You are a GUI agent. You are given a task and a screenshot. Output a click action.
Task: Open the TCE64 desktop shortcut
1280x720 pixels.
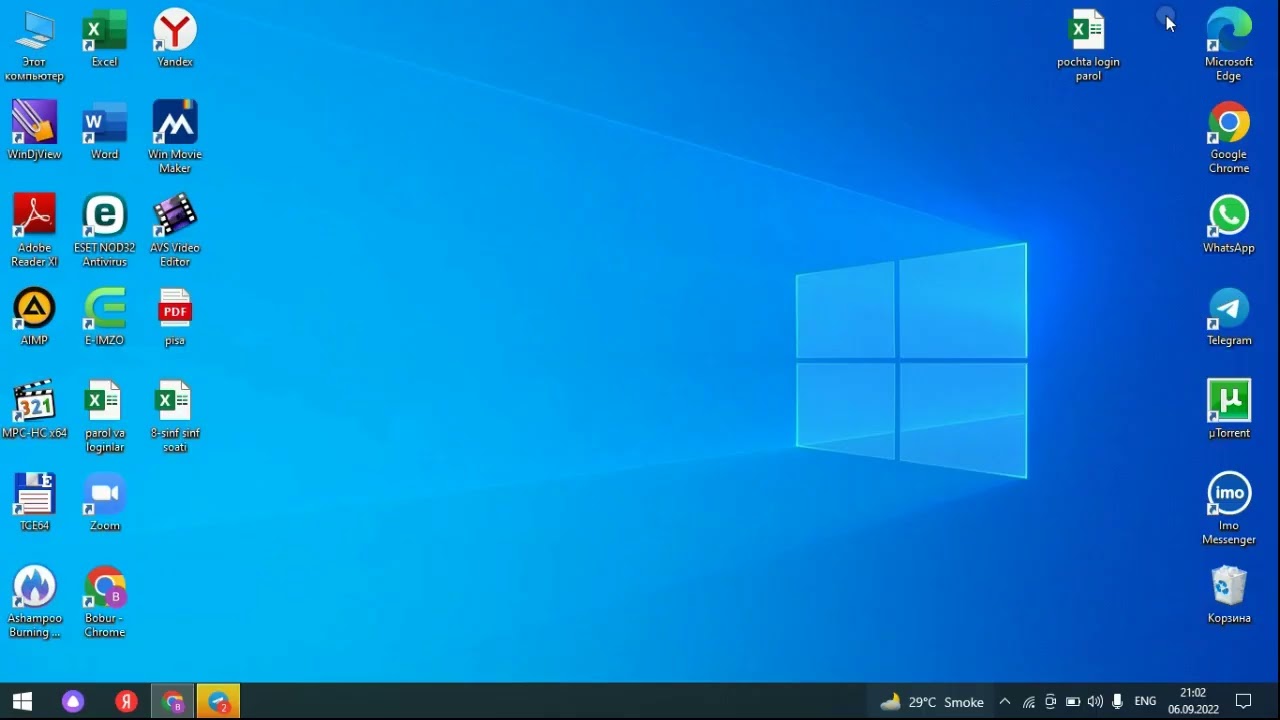(34, 502)
